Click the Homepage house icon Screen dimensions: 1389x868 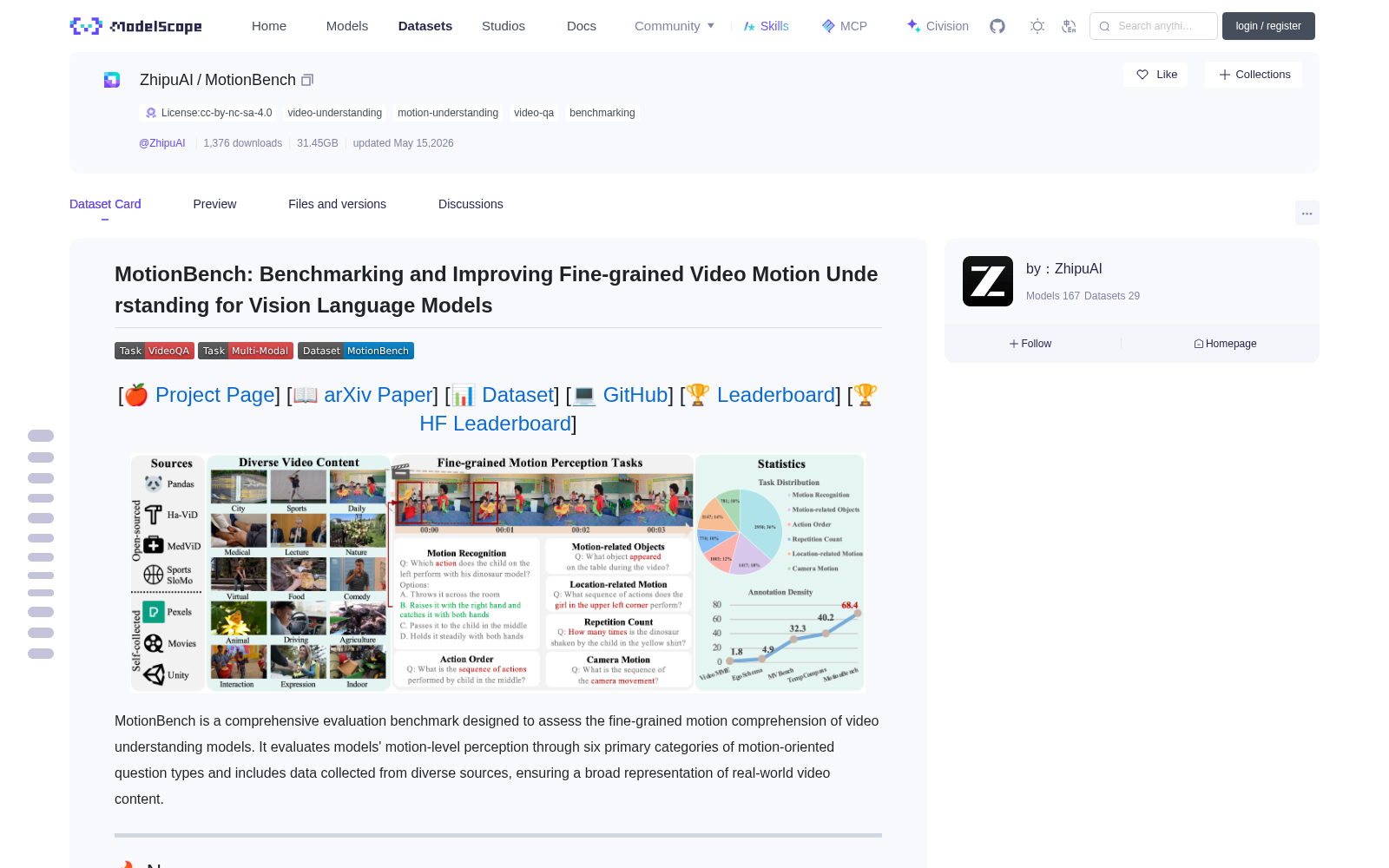click(1199, 344)
